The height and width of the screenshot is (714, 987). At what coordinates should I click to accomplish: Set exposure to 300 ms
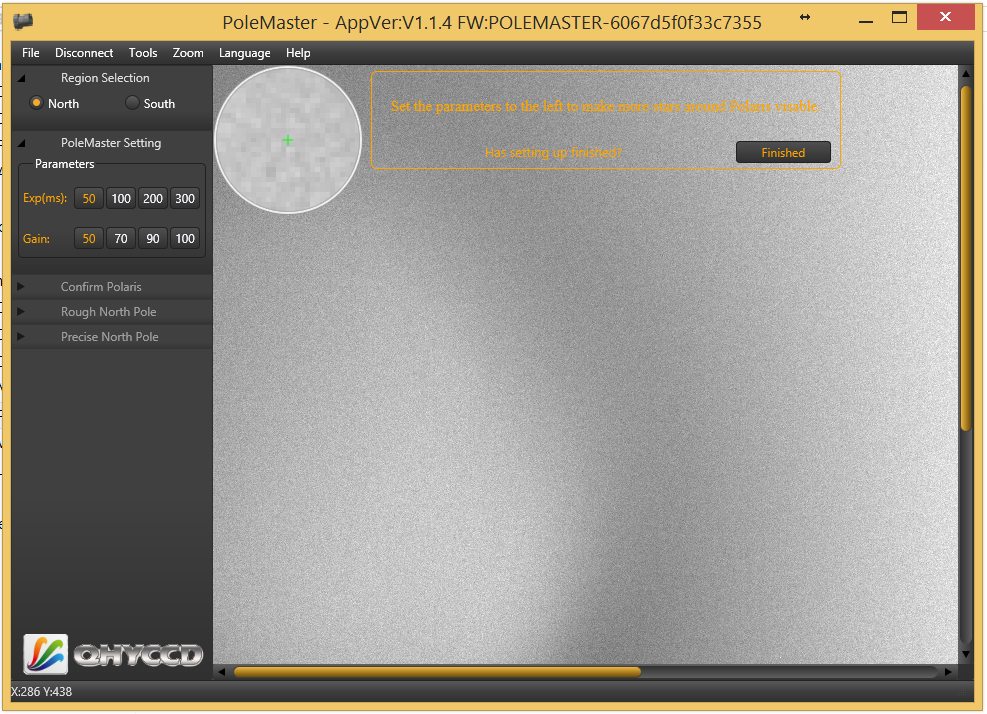pos(185,198)
